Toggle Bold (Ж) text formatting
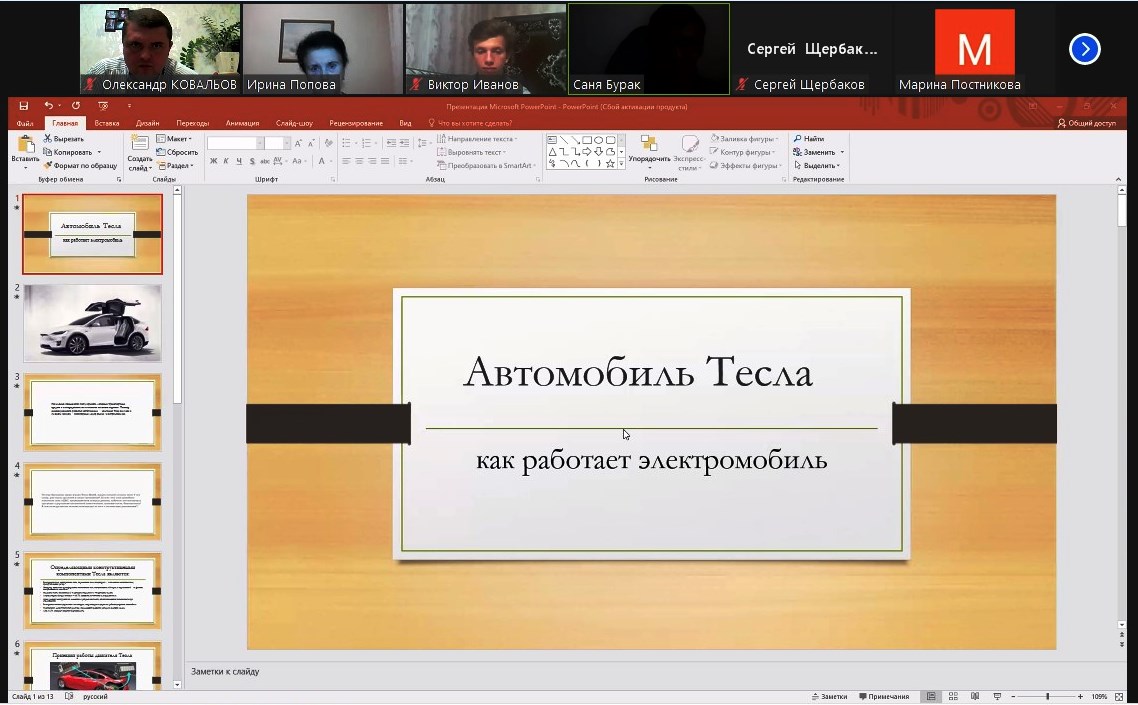The image size is (1138, 705). (213, 161)
